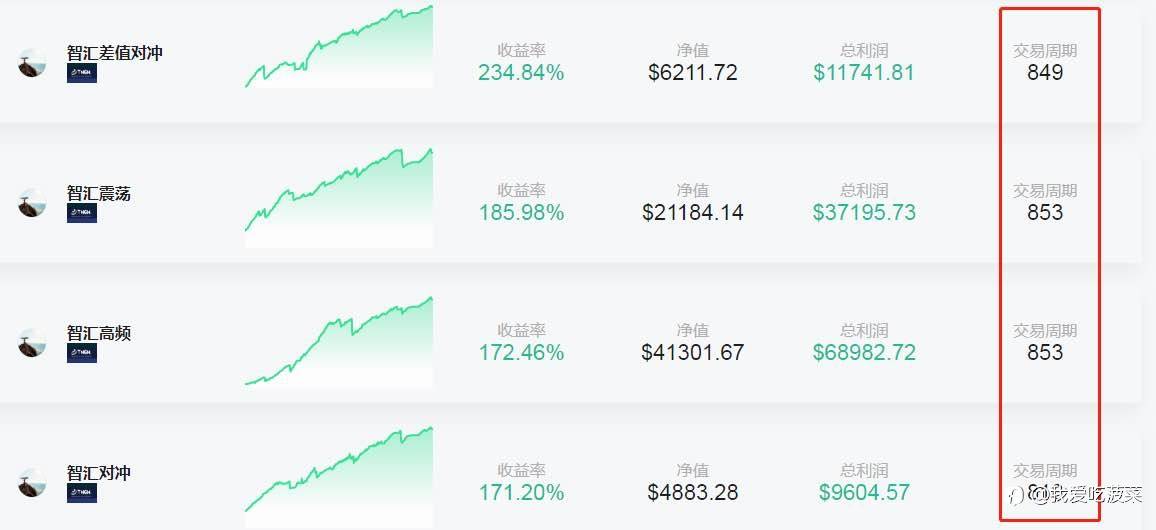Click broker badge under 智汇差值对冲
The image size is (1156, 530).
coord(82,73)
